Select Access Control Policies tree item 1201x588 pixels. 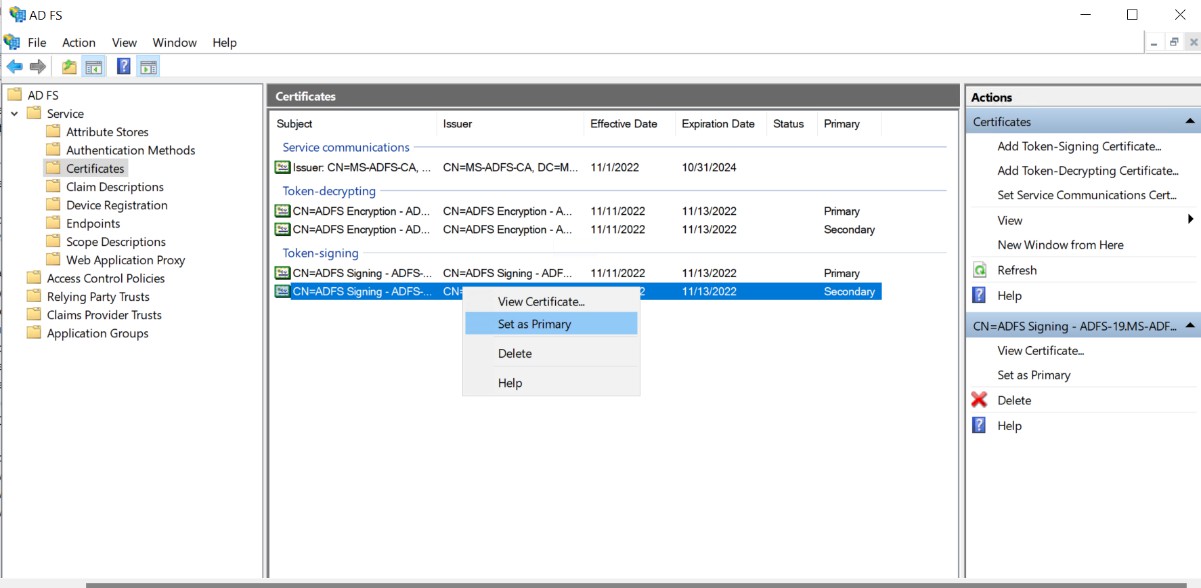(105, 278)
